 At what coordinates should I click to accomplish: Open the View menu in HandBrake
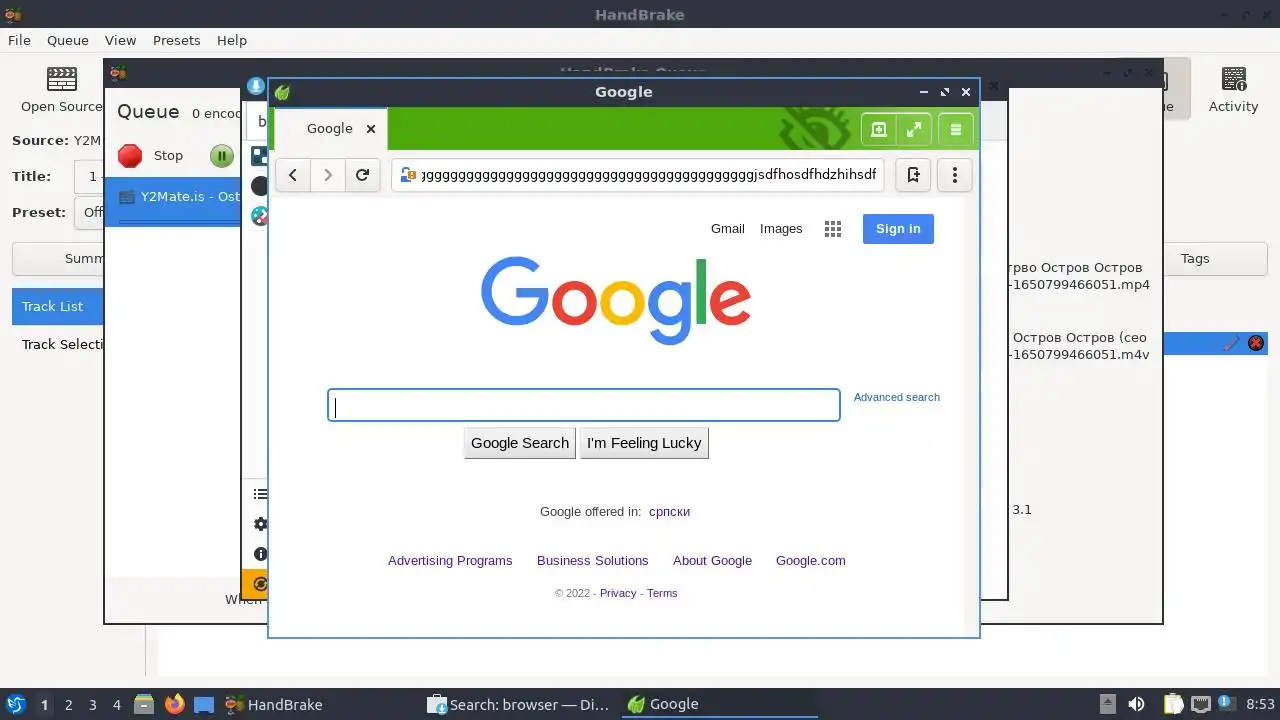(120, 40)
